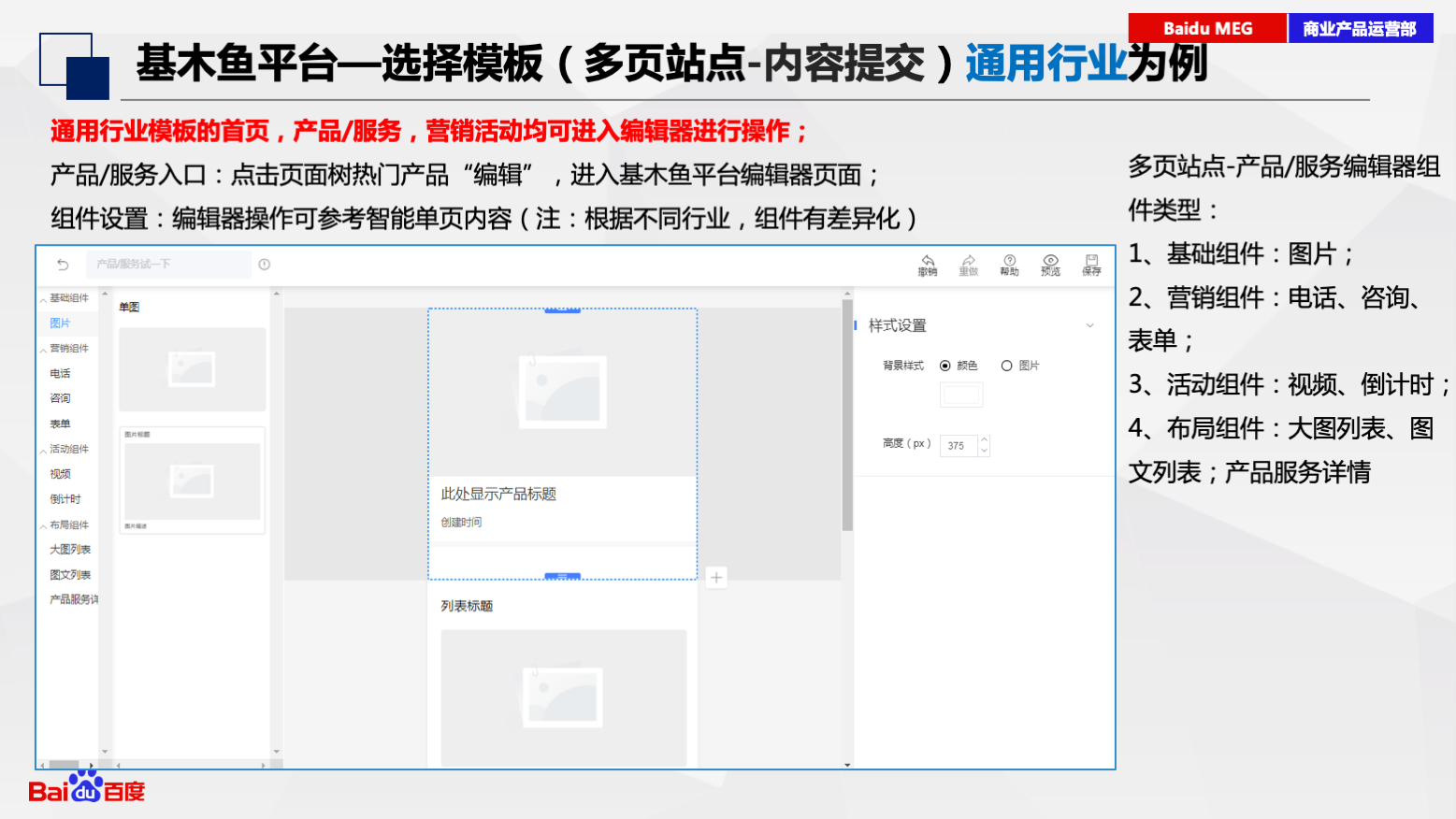Open the background color swatch
1456x819 pixels.
pos(961,395)
